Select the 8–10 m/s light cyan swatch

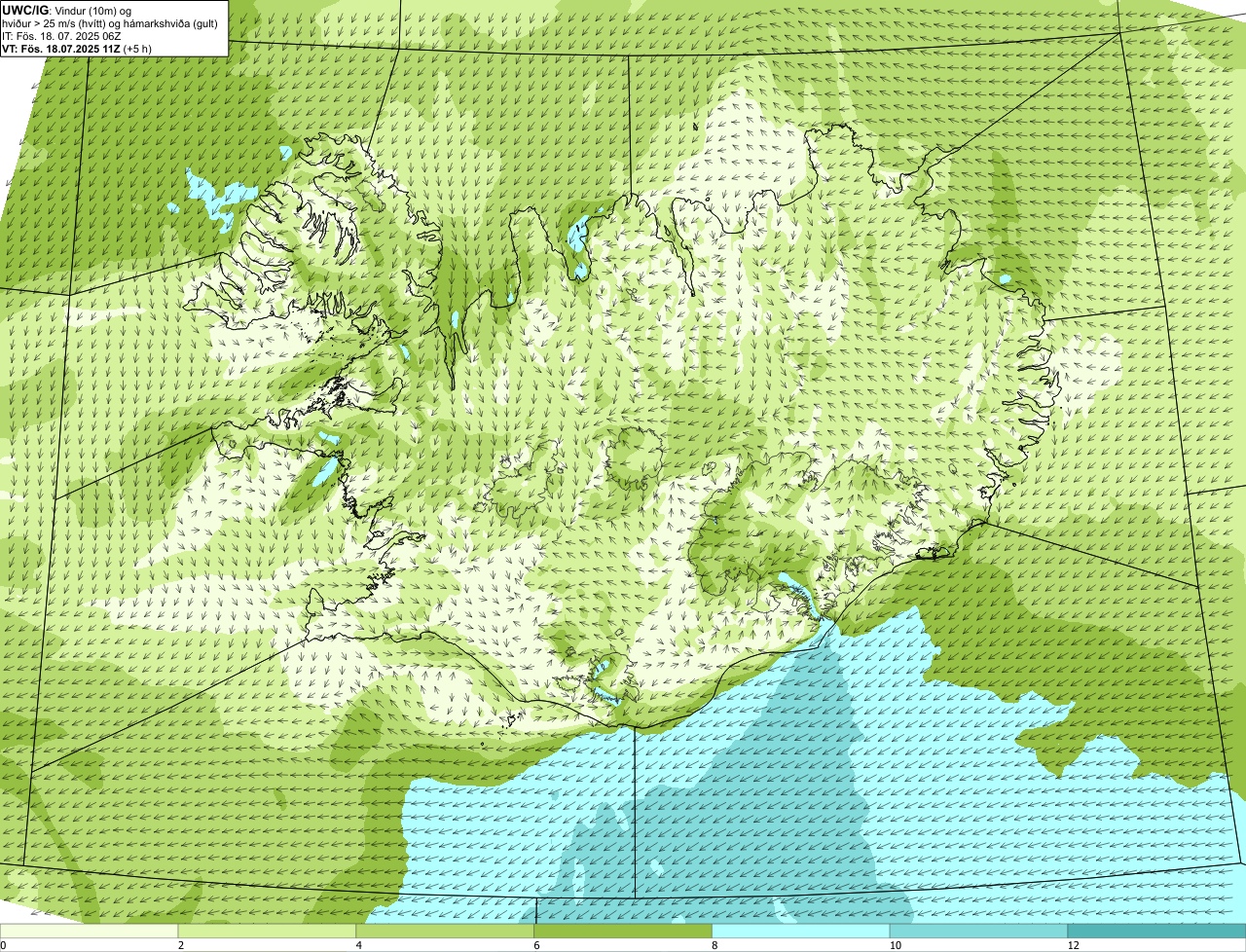point(802,931)
